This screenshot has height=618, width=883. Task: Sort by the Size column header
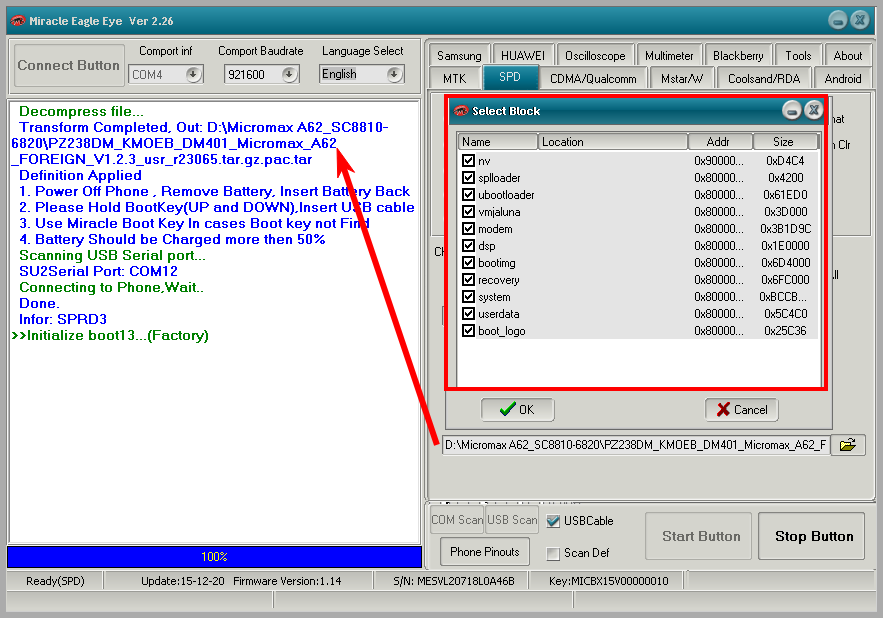(x=786, y=142)
